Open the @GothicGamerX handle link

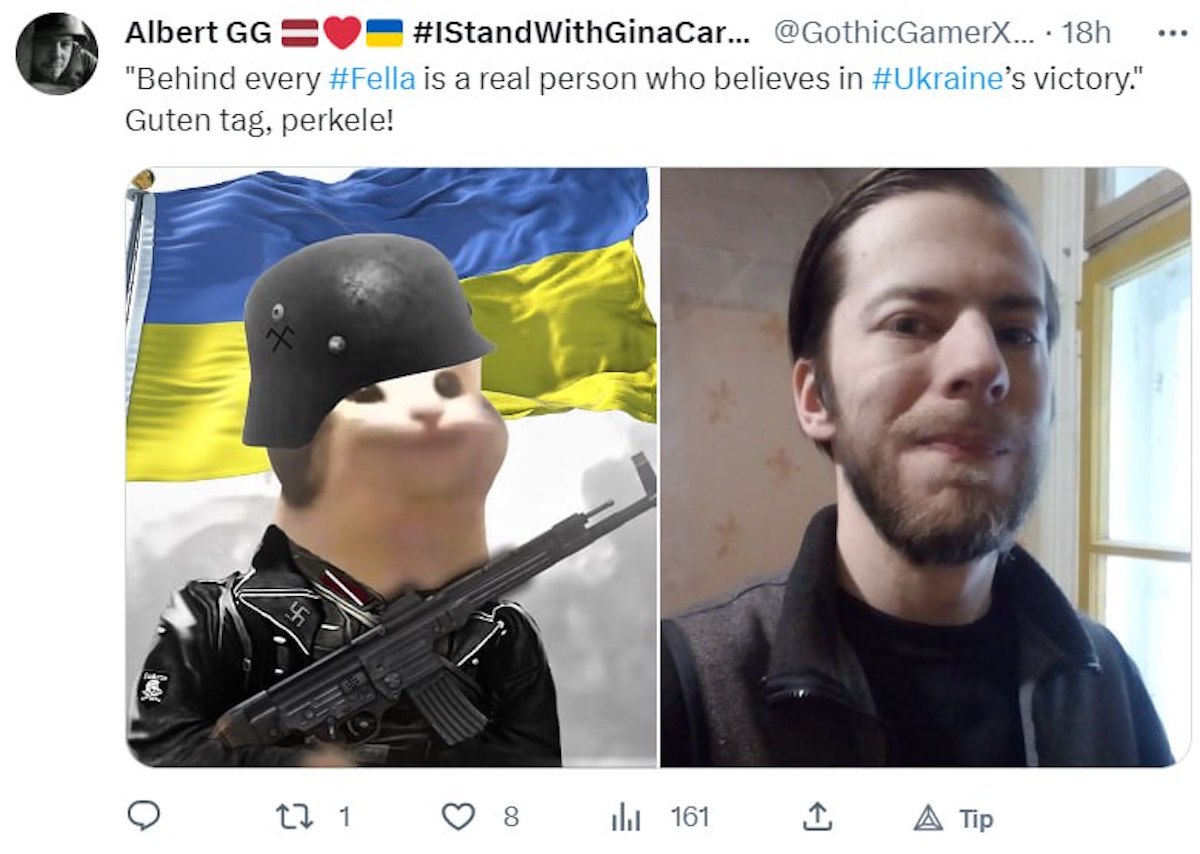904,32
